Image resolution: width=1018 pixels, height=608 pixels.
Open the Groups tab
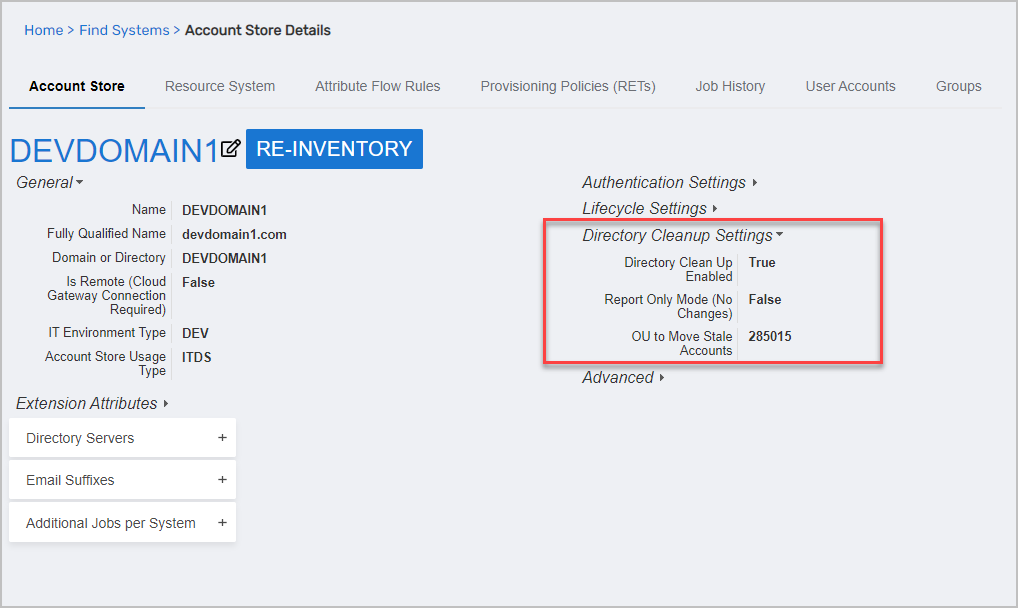coord(958,87)
